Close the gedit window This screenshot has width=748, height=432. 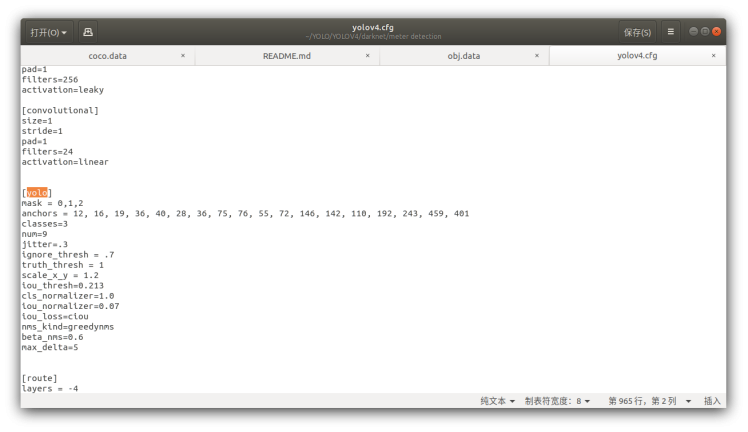click(x=717, y=31)
